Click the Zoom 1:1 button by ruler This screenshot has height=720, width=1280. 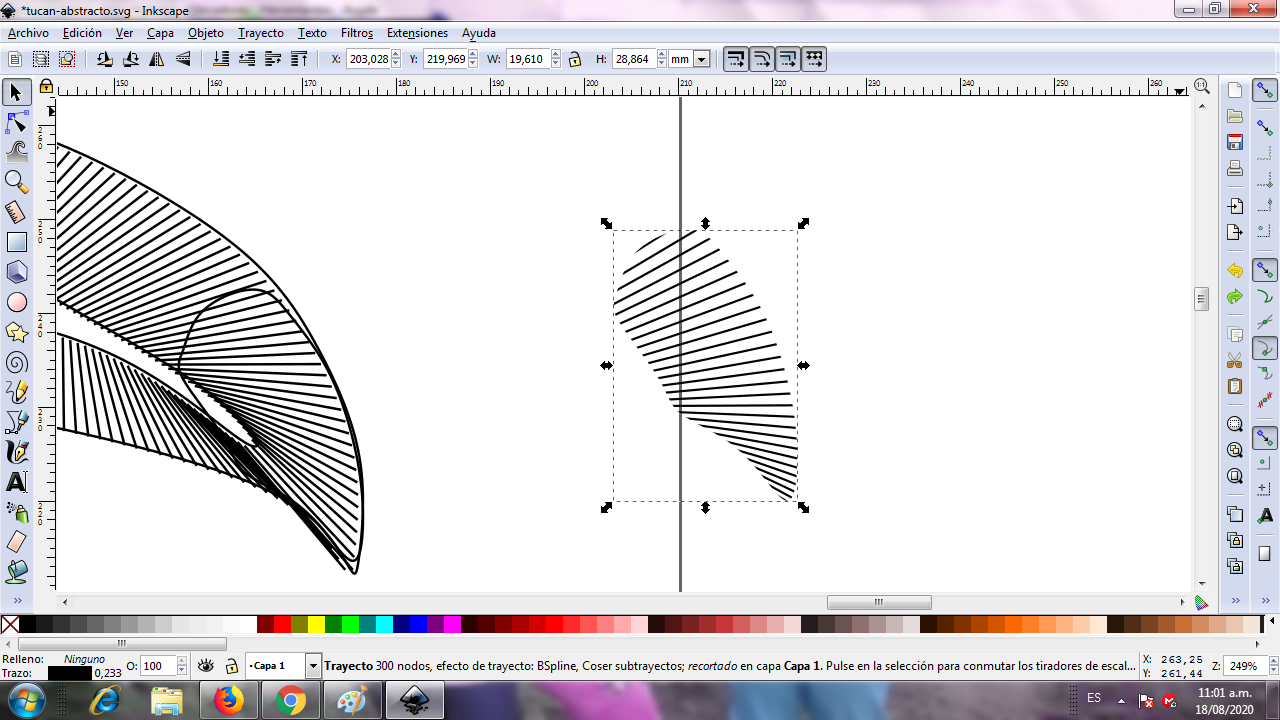click(1202, 86)
